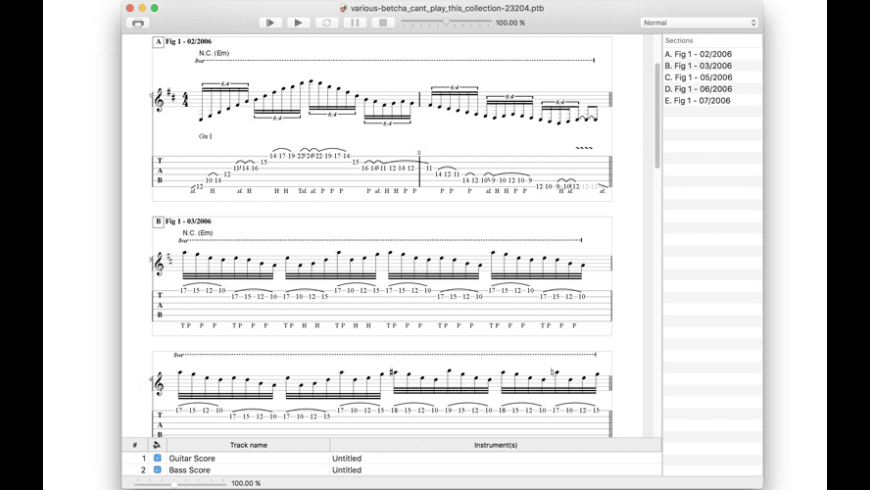Click the print button in toolbar
Image resolution: width=870 pixels, height=490 pixels.
138,23
